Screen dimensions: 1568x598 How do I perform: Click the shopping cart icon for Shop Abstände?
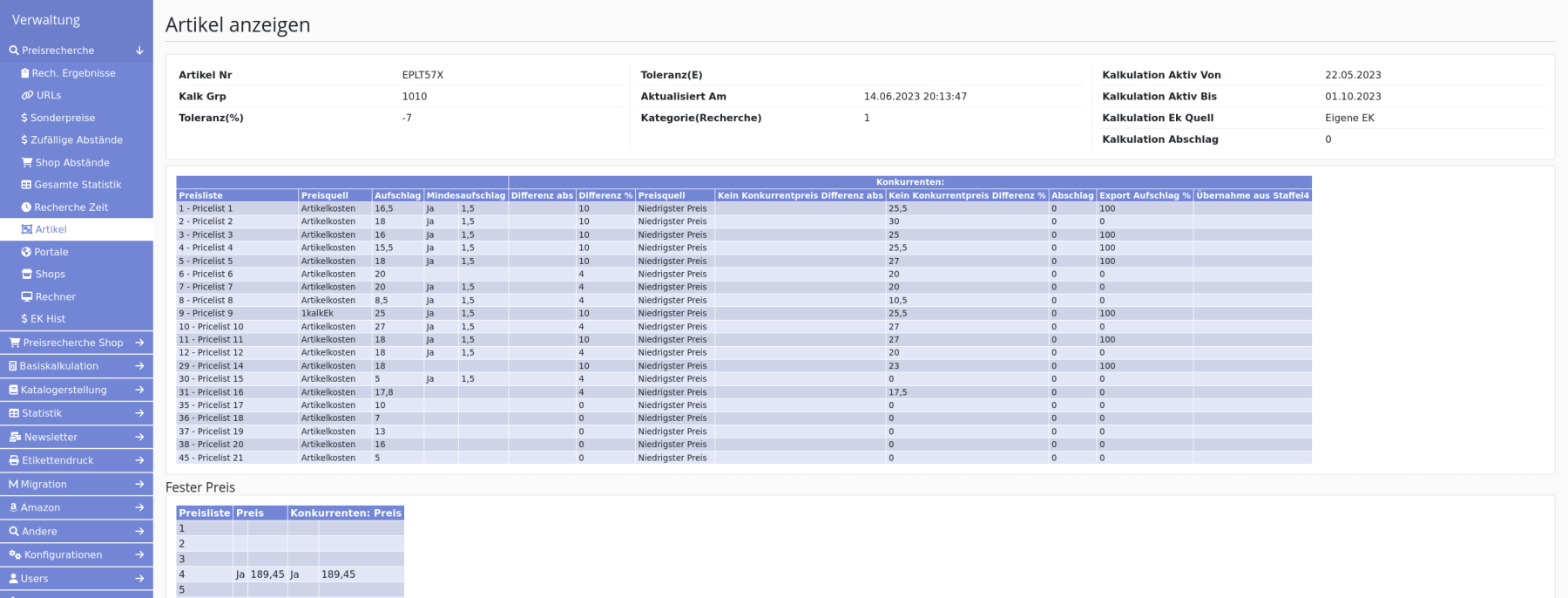tap(27, 162)
